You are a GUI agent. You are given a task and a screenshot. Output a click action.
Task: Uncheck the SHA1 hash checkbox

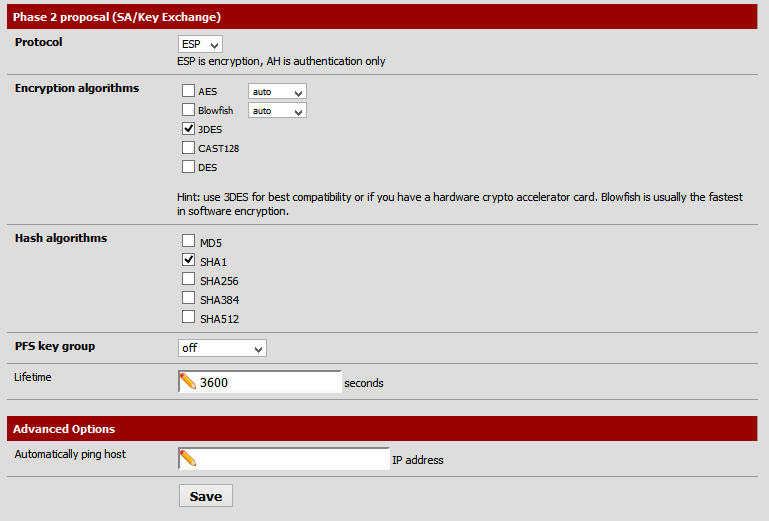188,260
